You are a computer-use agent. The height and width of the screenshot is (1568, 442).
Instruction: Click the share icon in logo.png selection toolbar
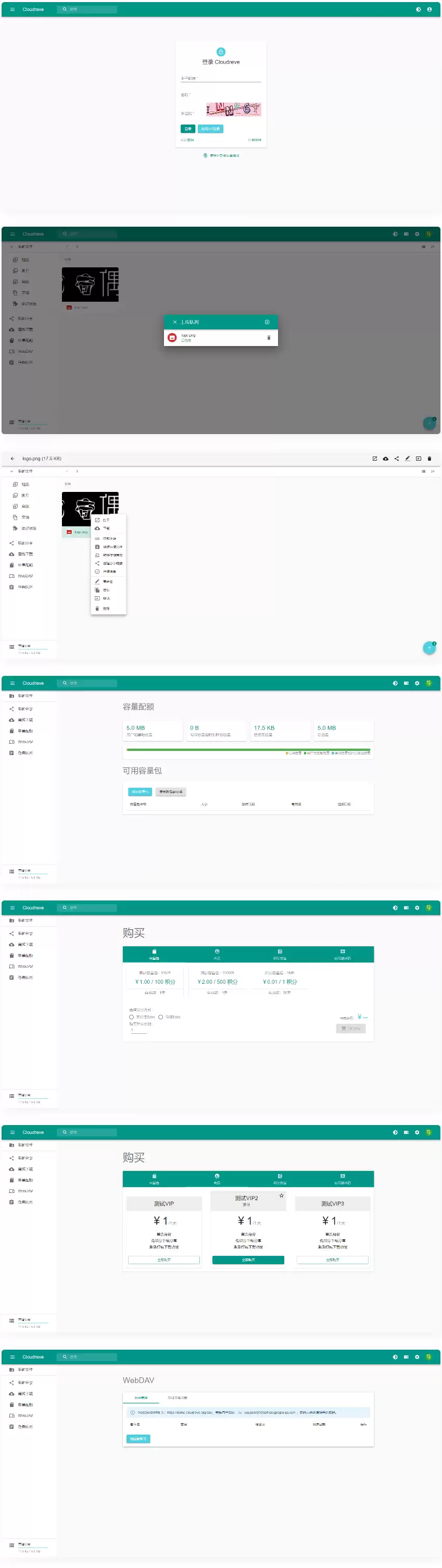396,459
